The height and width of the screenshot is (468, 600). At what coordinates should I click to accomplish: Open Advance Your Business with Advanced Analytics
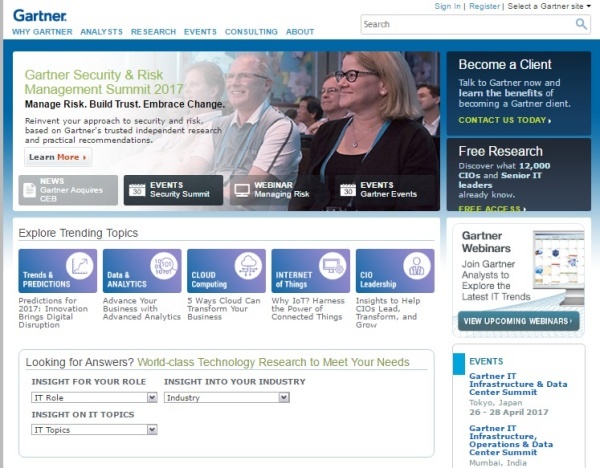pos(142,308)
